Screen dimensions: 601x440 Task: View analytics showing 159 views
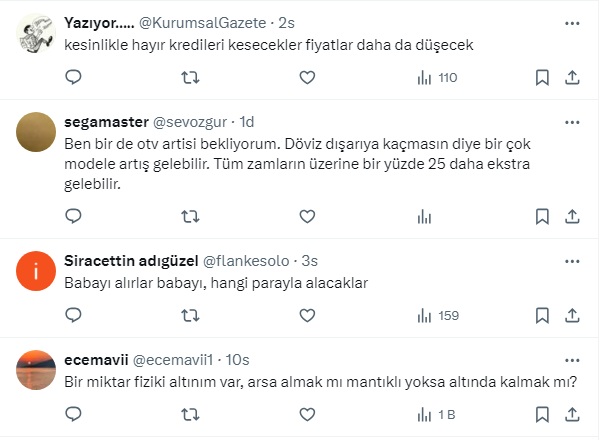436,315
